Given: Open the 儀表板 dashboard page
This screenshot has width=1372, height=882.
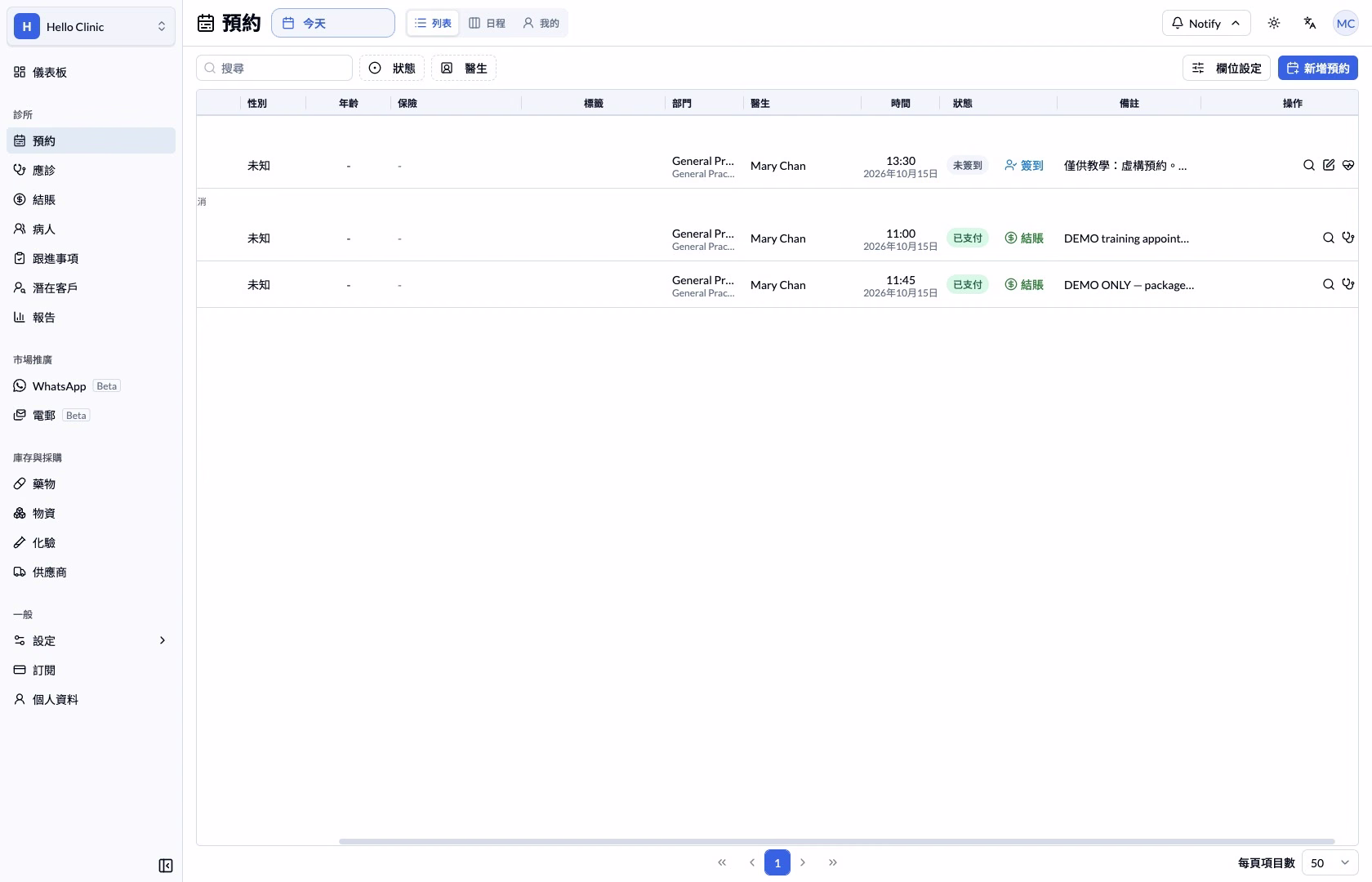Looking at the screenshot, I should tap(91, 72).
